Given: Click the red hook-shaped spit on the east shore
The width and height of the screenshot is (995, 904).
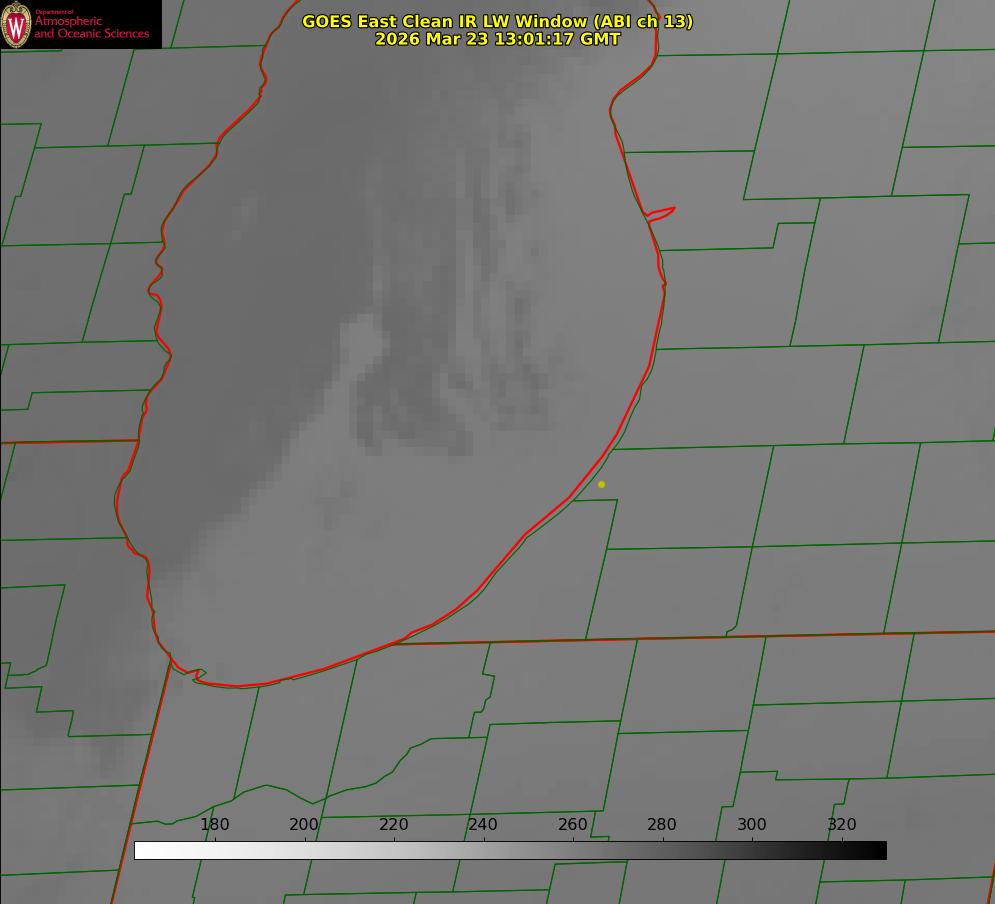Looking at the screenshot, I should pyautogui.click(x=662, y=212).
